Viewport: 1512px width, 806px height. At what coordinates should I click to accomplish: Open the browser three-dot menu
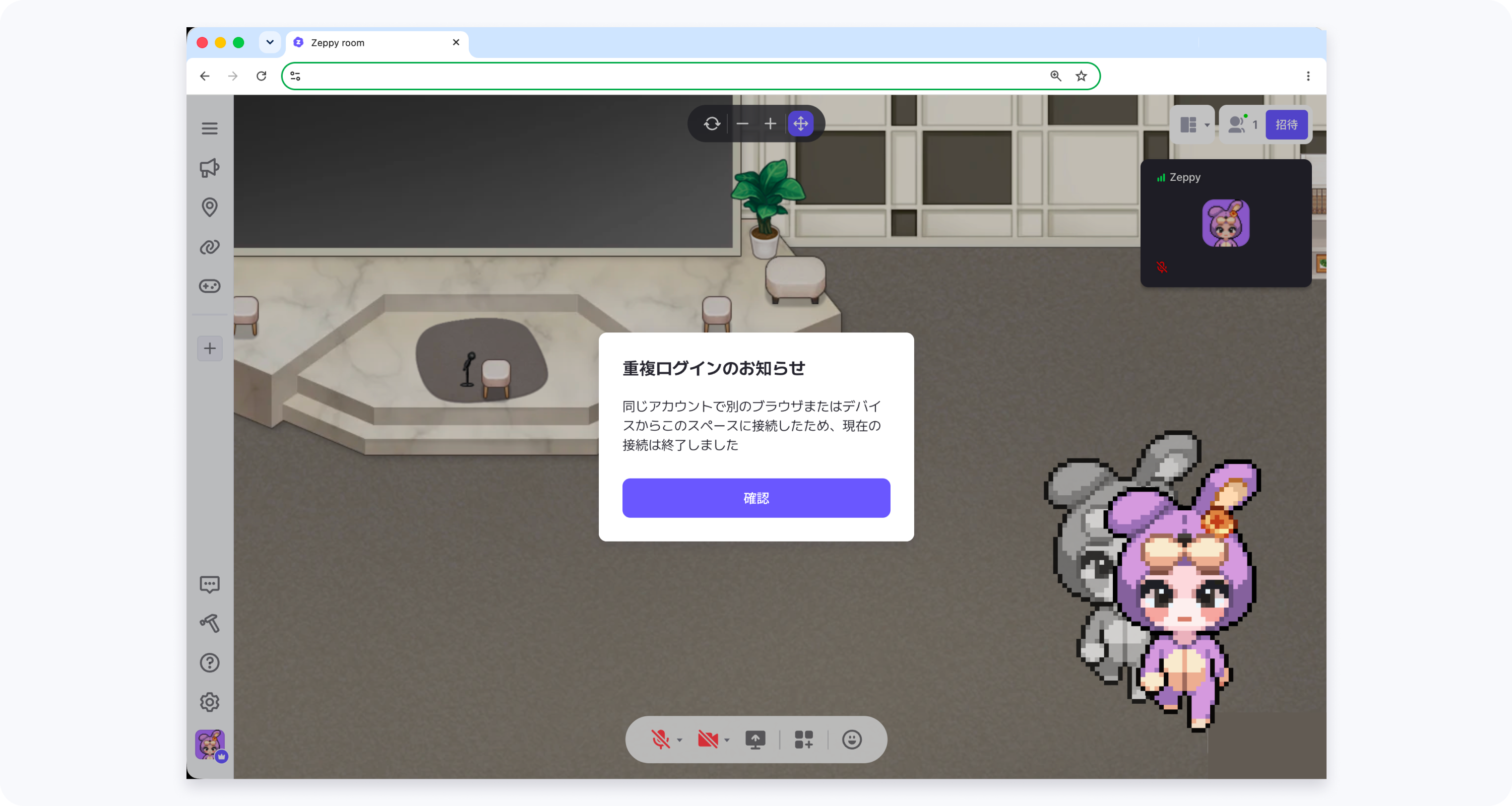pos(1308,76)
